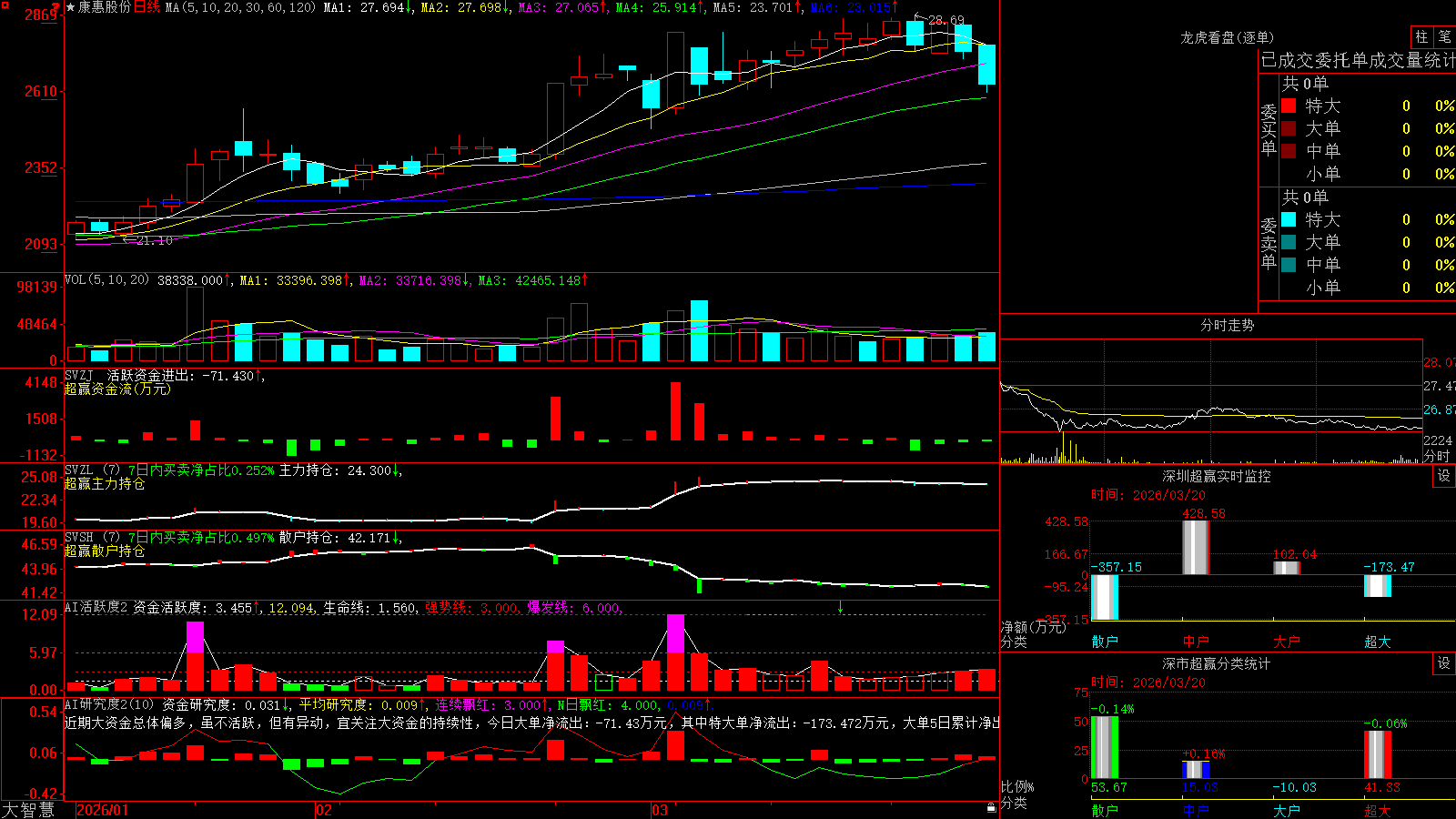Open 设 settings for 深圳超赢实时监控
Screen dimensions: 1456x819
(1444, 476)
